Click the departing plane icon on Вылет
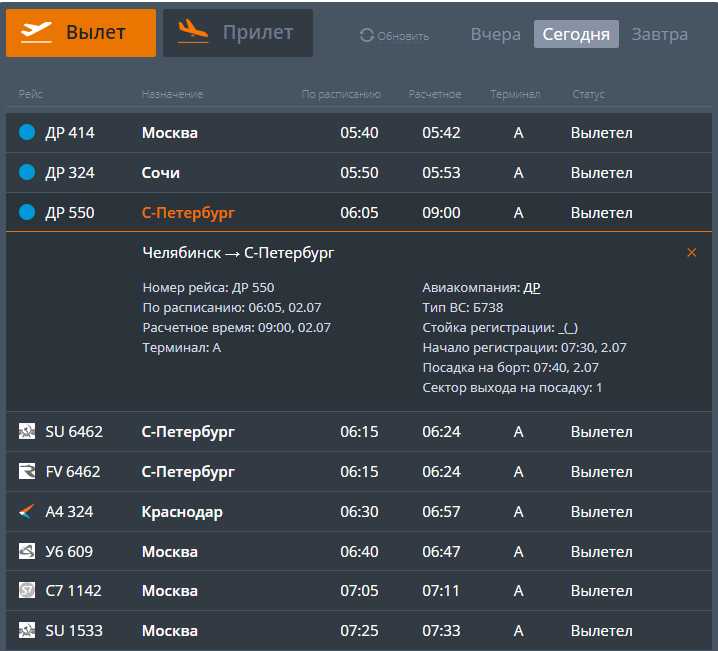 36,33
